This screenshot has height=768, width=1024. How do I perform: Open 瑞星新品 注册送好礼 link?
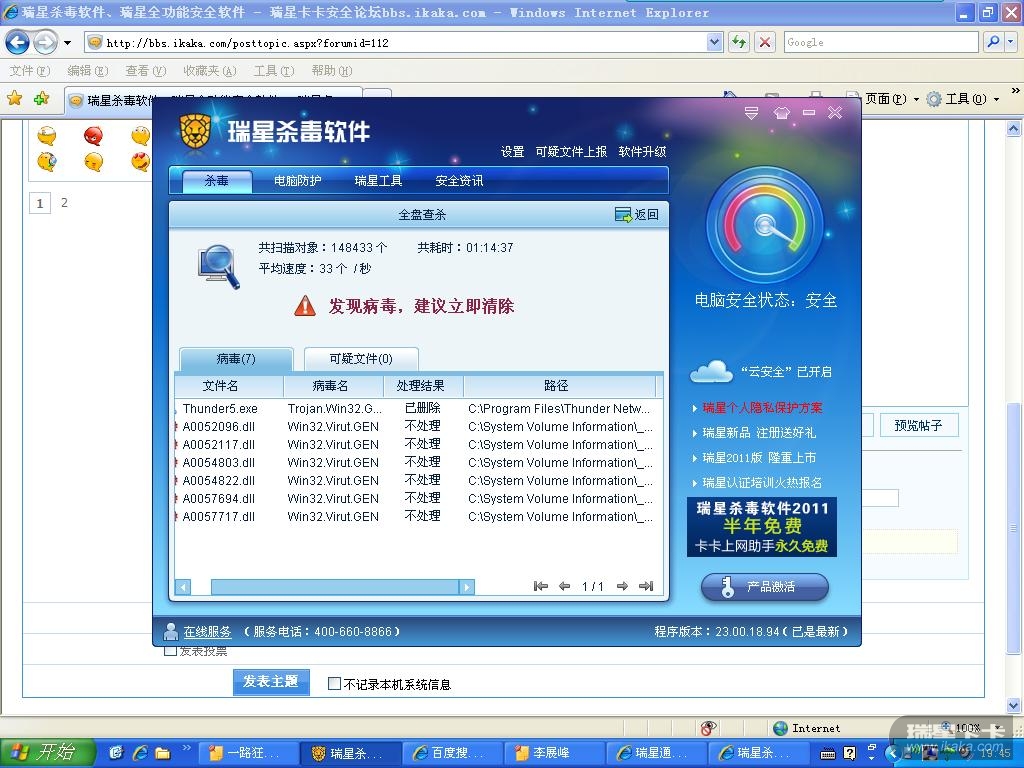(x=759, y=432)
